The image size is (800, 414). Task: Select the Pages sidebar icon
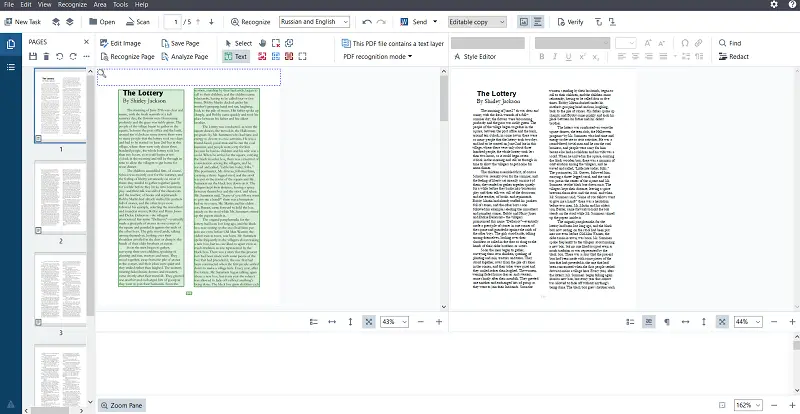tap(11, 44)
